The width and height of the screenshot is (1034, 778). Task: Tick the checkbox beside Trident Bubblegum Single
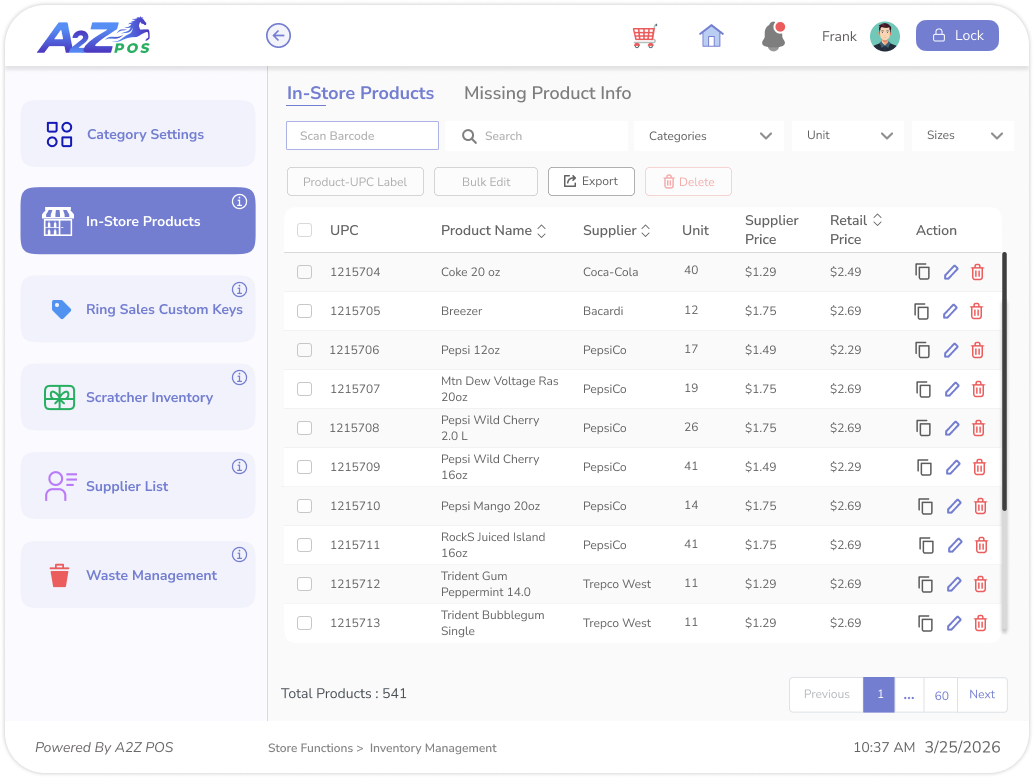coord(304,622)
